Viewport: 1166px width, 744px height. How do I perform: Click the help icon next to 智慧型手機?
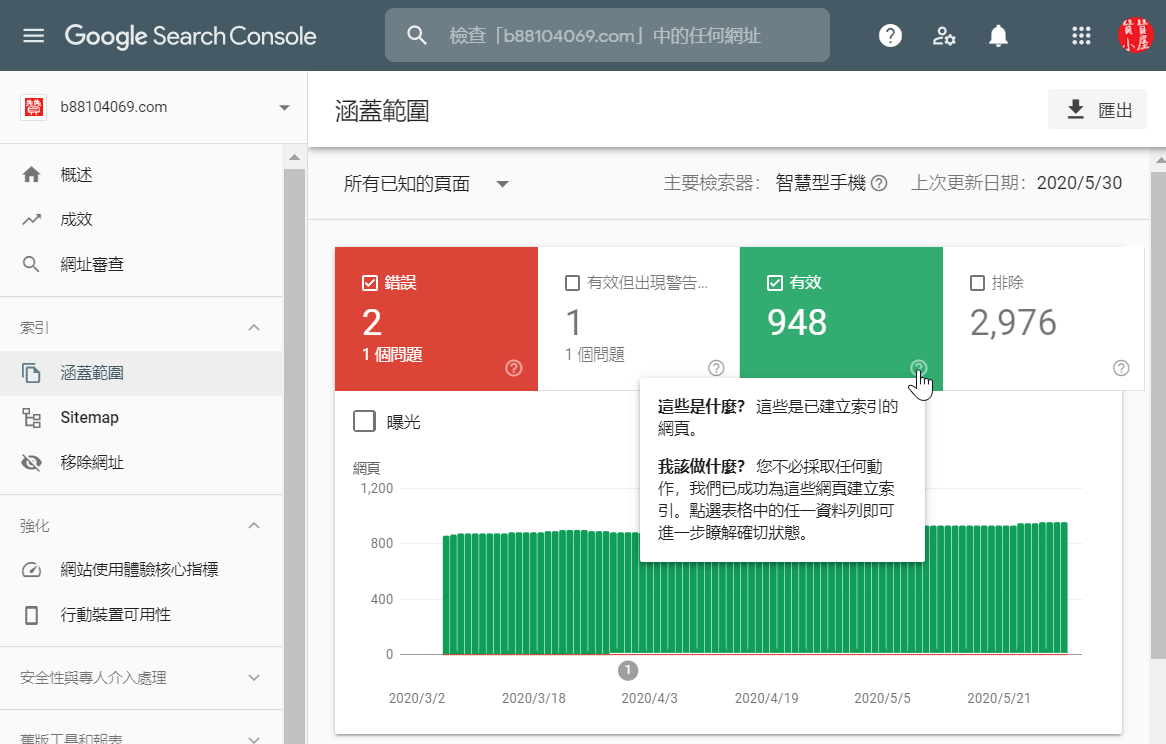click(x=879, y=183)
